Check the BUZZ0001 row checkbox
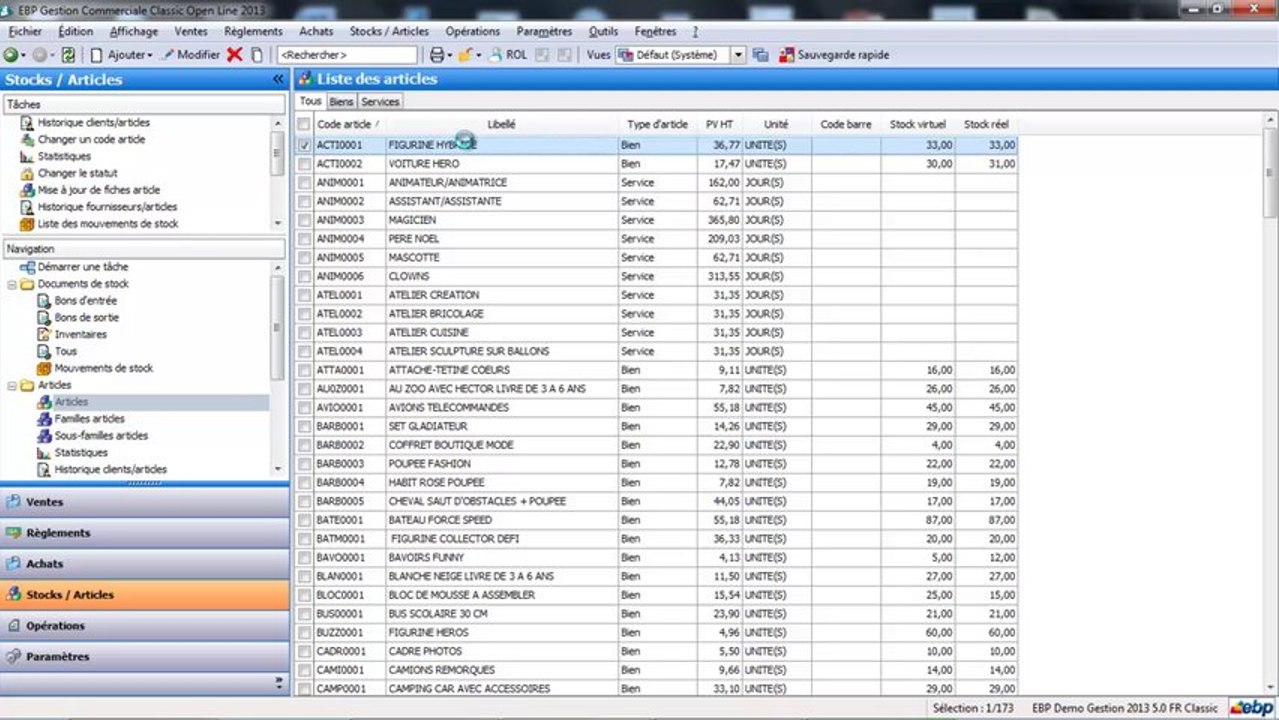This screenshot has width=1279, height=720. point(304,632)
